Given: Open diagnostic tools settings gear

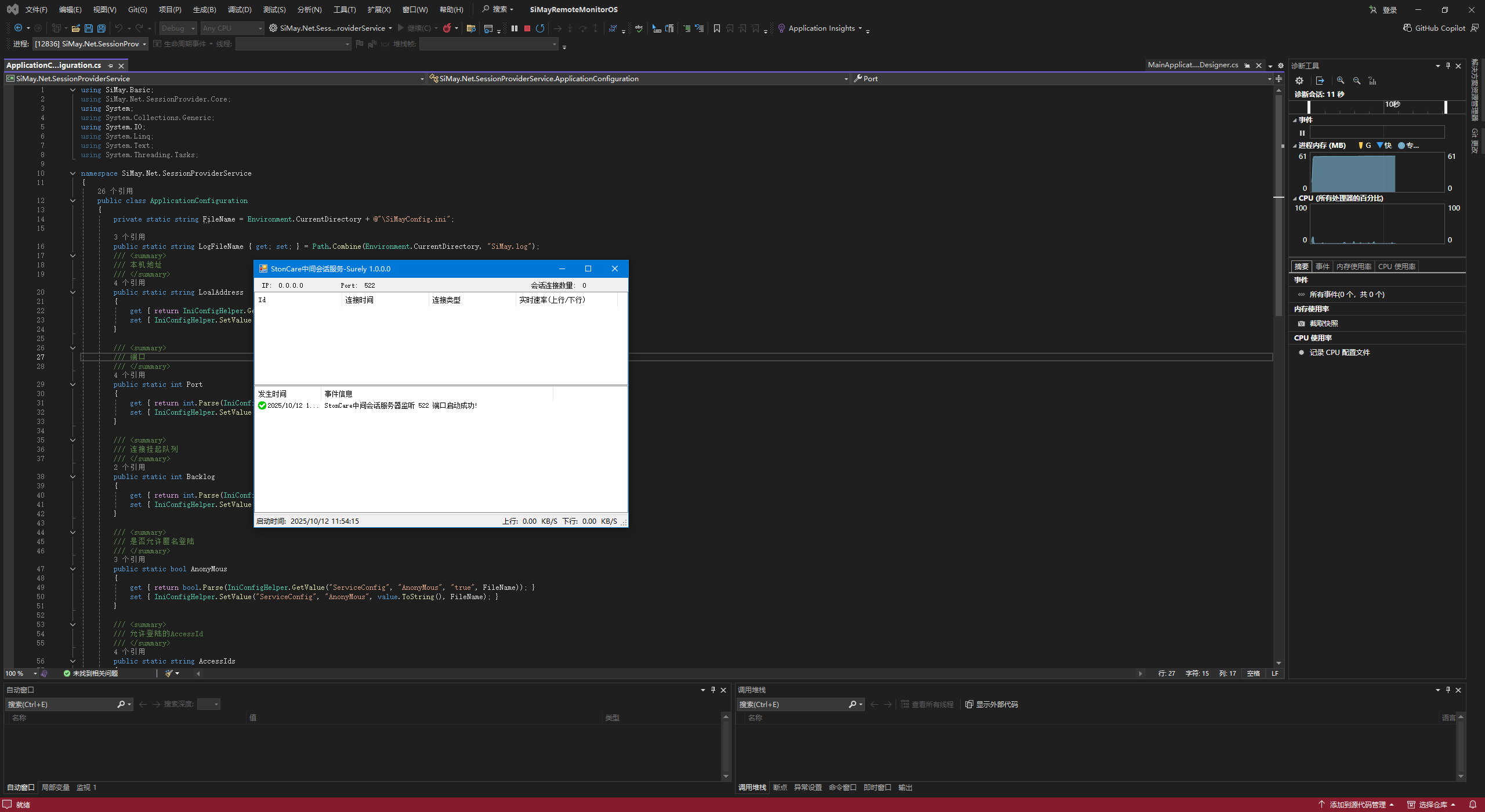Looking at the screenshot, I should [1299, 81].
